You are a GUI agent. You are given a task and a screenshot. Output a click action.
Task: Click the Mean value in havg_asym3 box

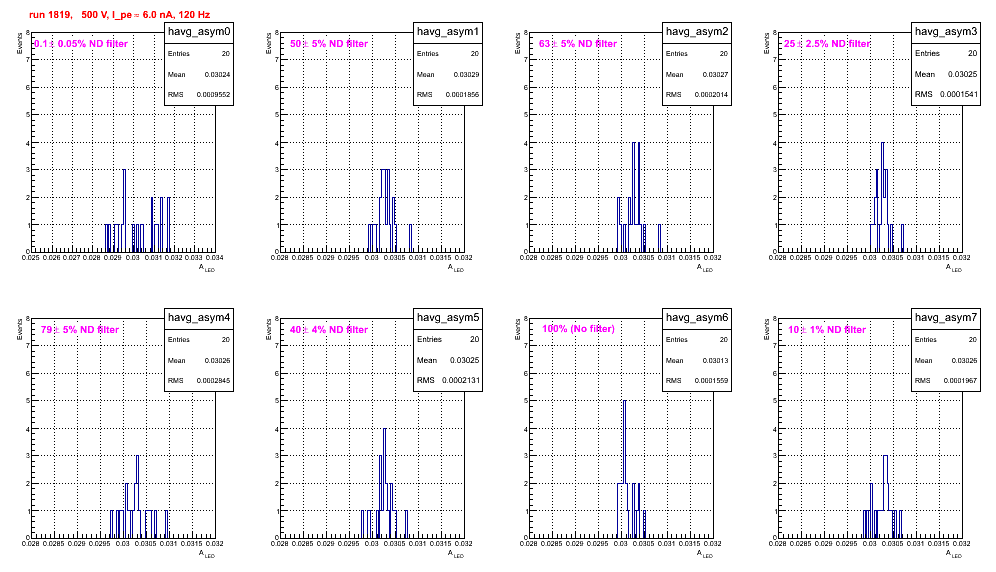(962, 74)
